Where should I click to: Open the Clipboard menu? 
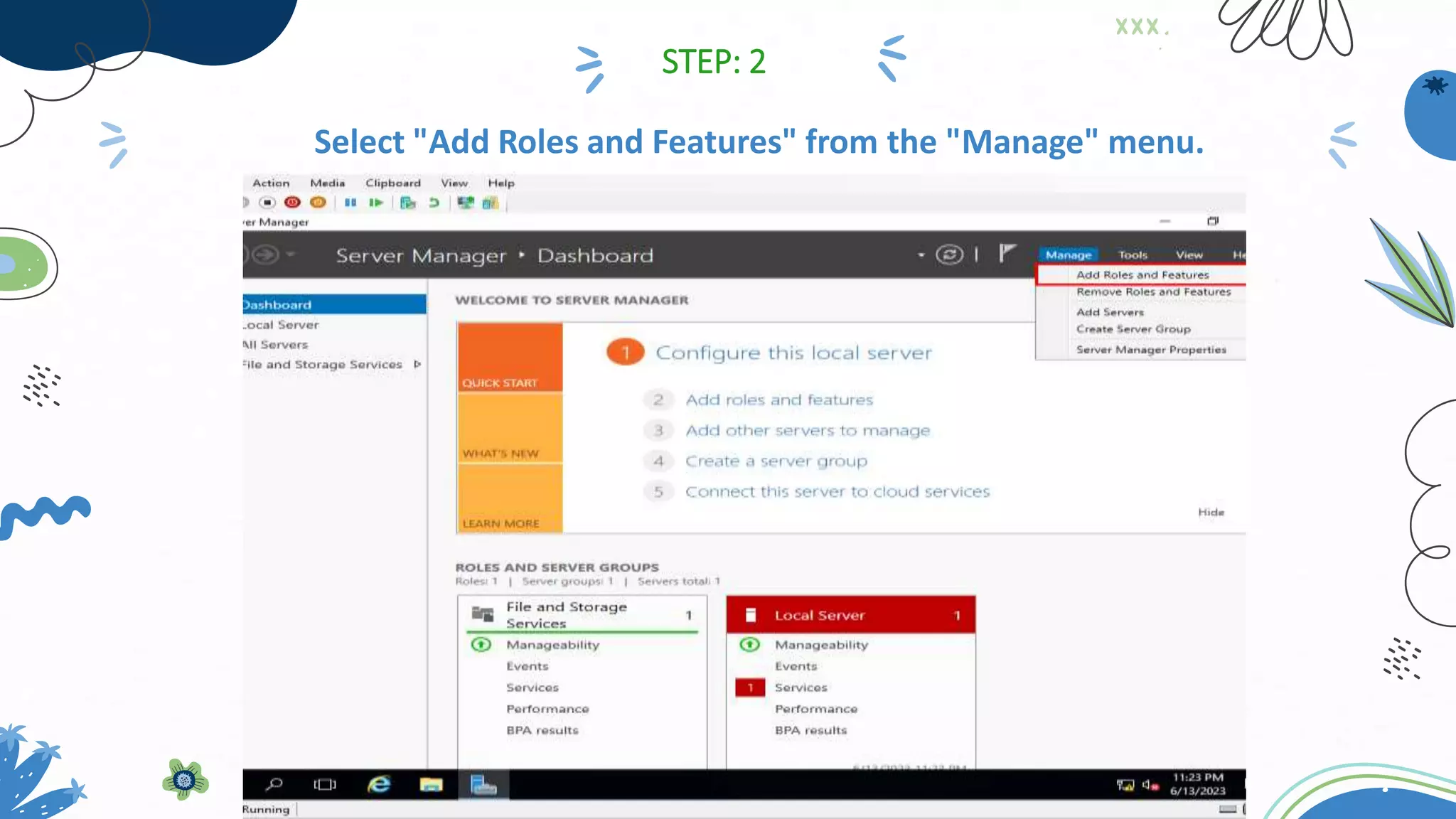(393, 183)
